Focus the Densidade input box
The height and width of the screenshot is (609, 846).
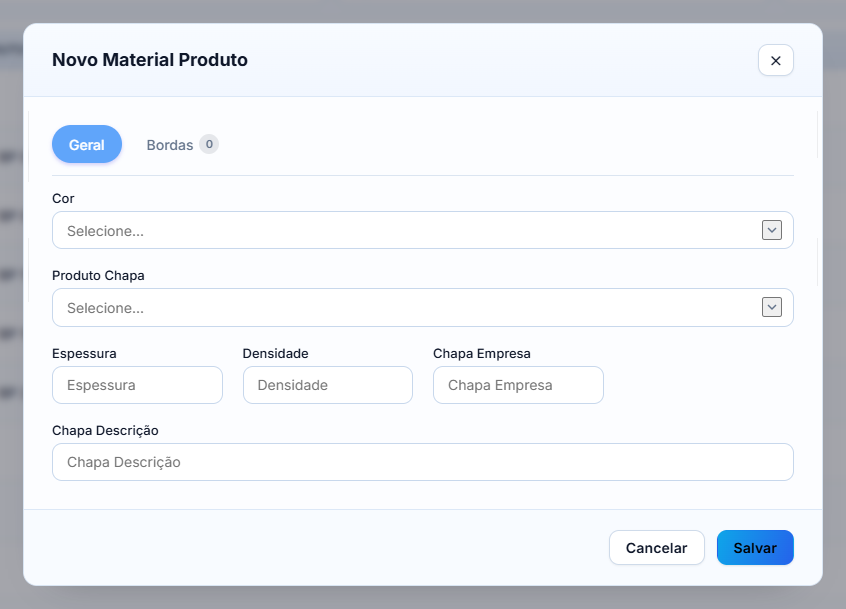(328, 385)
